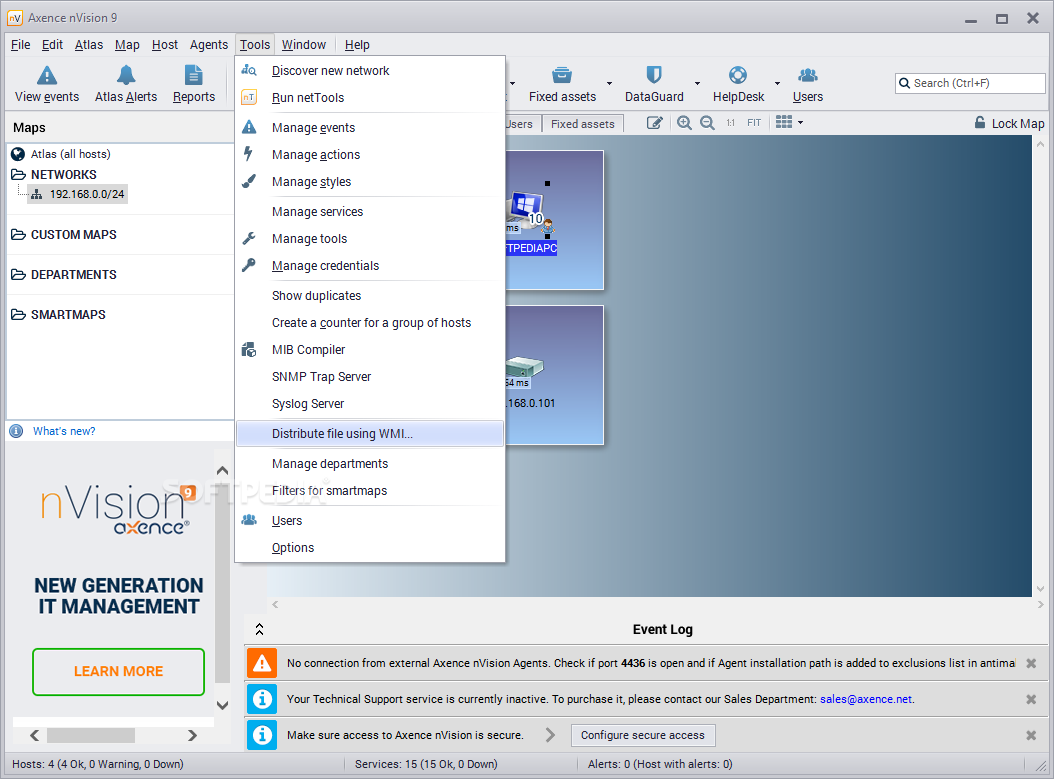1054x779 pixels.
Task: Zoom in on the map
Action: click(684, 123)
